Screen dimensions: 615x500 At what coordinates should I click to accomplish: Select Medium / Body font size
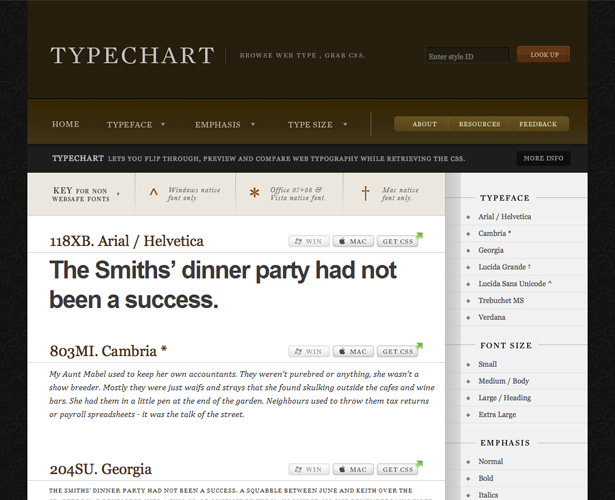point(504,381)
